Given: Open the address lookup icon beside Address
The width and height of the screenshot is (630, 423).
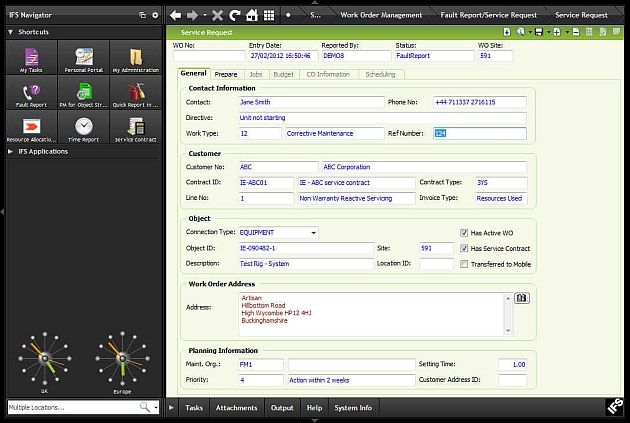Looking at the screenshot, I should click(522, 298).
